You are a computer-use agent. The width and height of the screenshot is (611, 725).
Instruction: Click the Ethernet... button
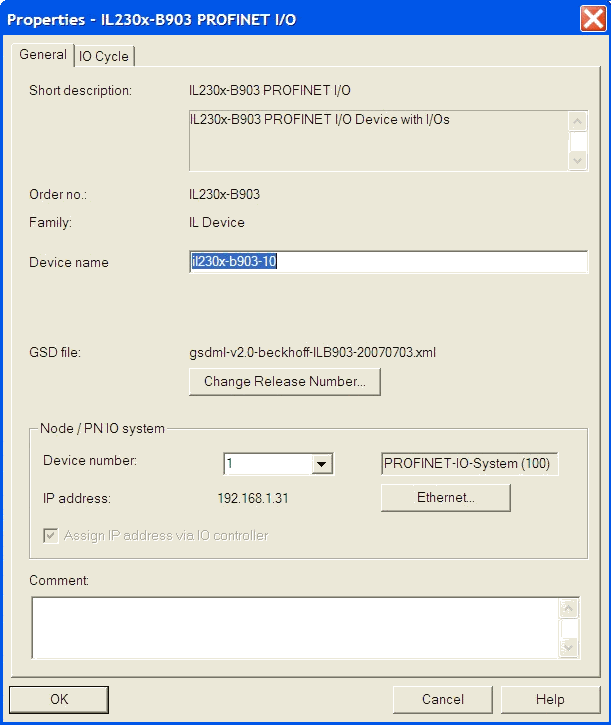click(x=446, y=498)
